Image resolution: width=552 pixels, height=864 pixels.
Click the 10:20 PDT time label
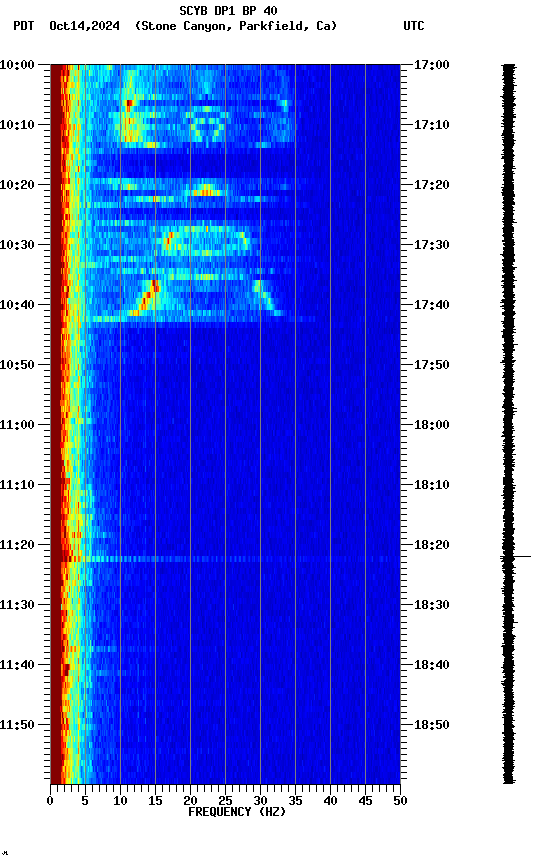click(x=17, y=185)
